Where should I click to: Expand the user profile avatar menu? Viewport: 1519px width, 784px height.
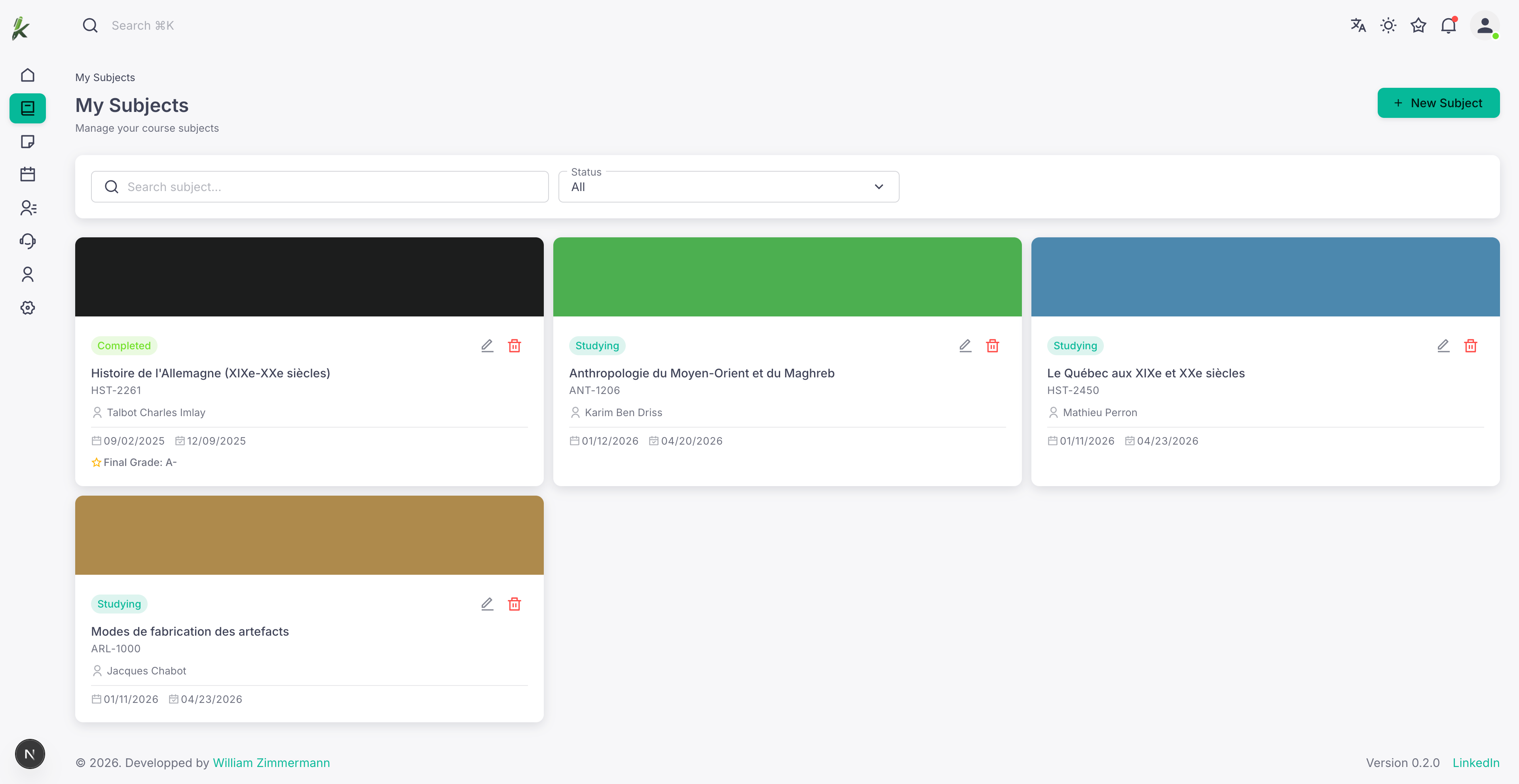click(1485, 25)
